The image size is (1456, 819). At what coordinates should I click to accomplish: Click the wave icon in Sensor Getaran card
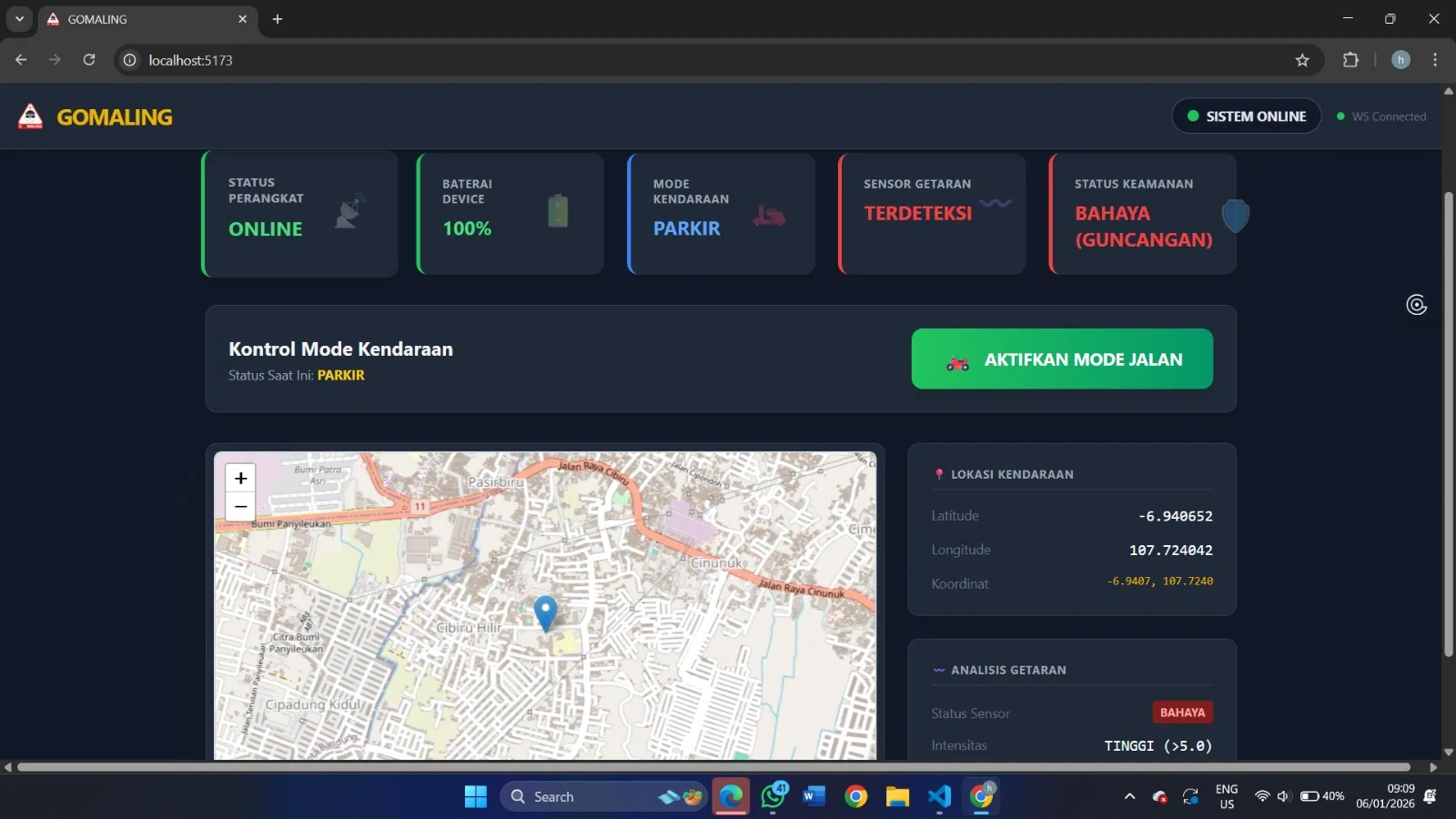996,203
